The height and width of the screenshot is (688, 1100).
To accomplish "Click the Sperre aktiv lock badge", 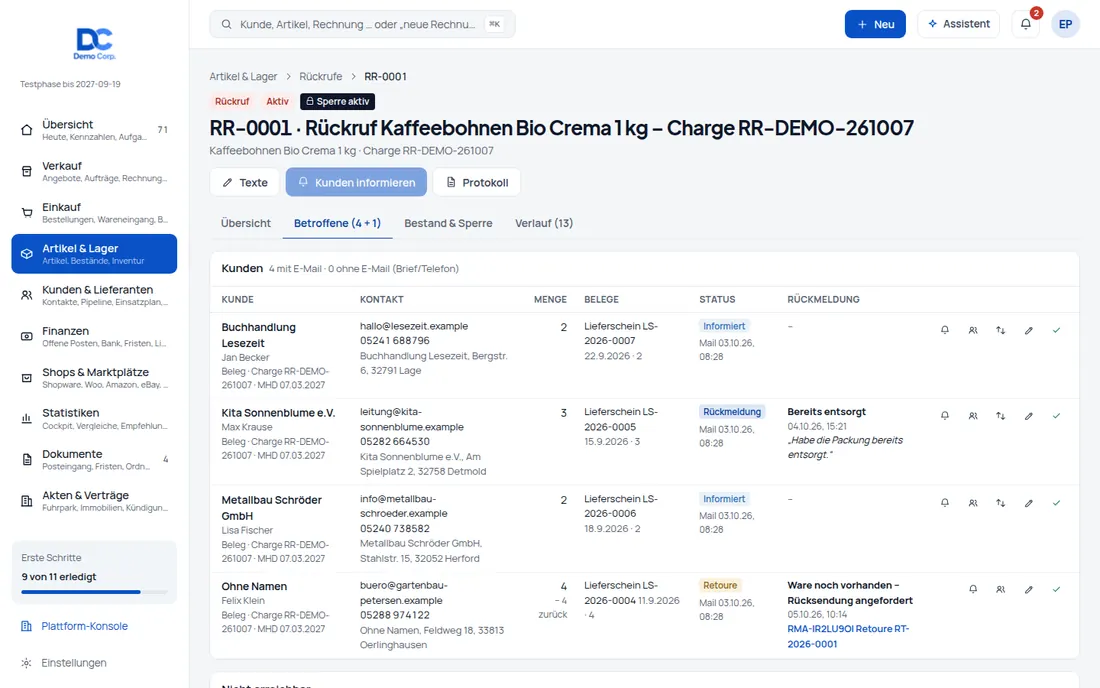I will [337, 101].
